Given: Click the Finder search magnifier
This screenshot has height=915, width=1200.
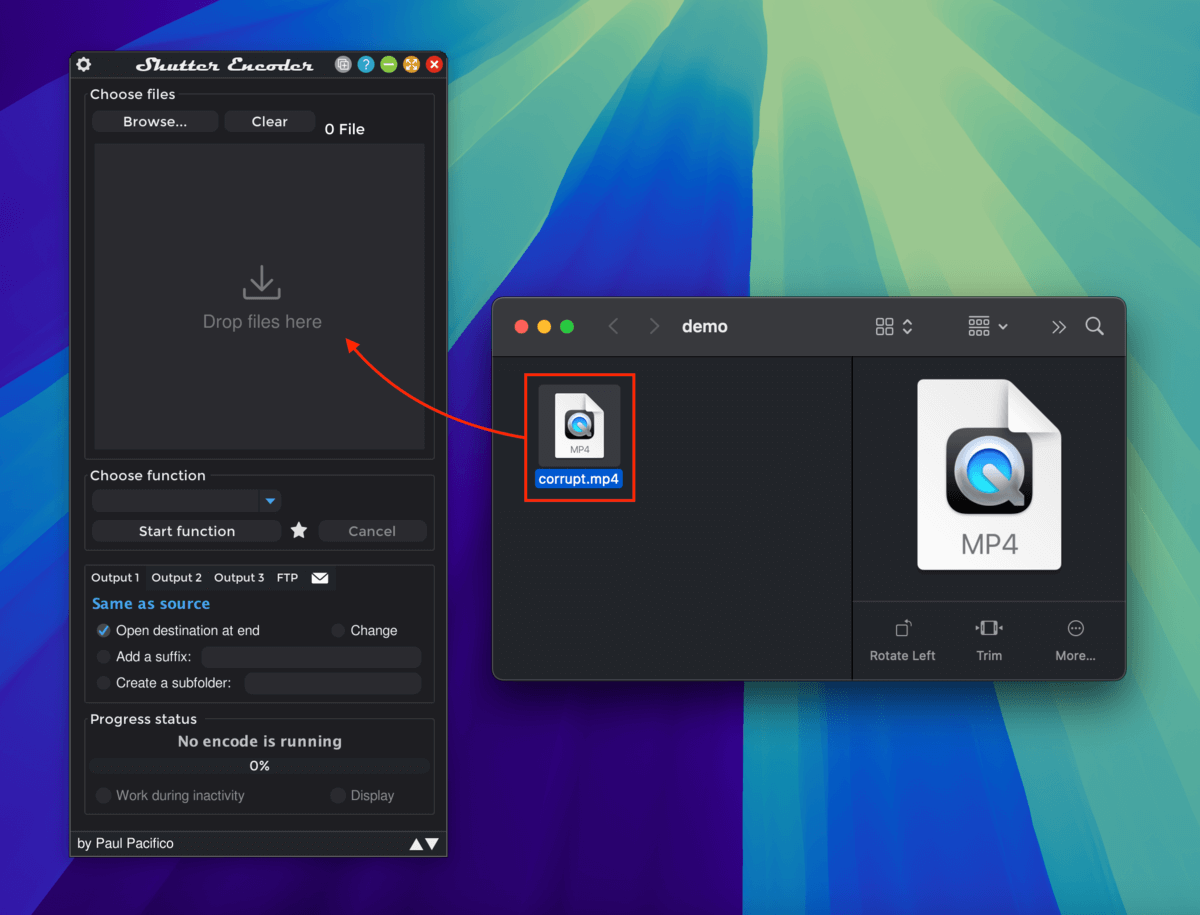Looking at the screenshot, I should point(1095,327).
